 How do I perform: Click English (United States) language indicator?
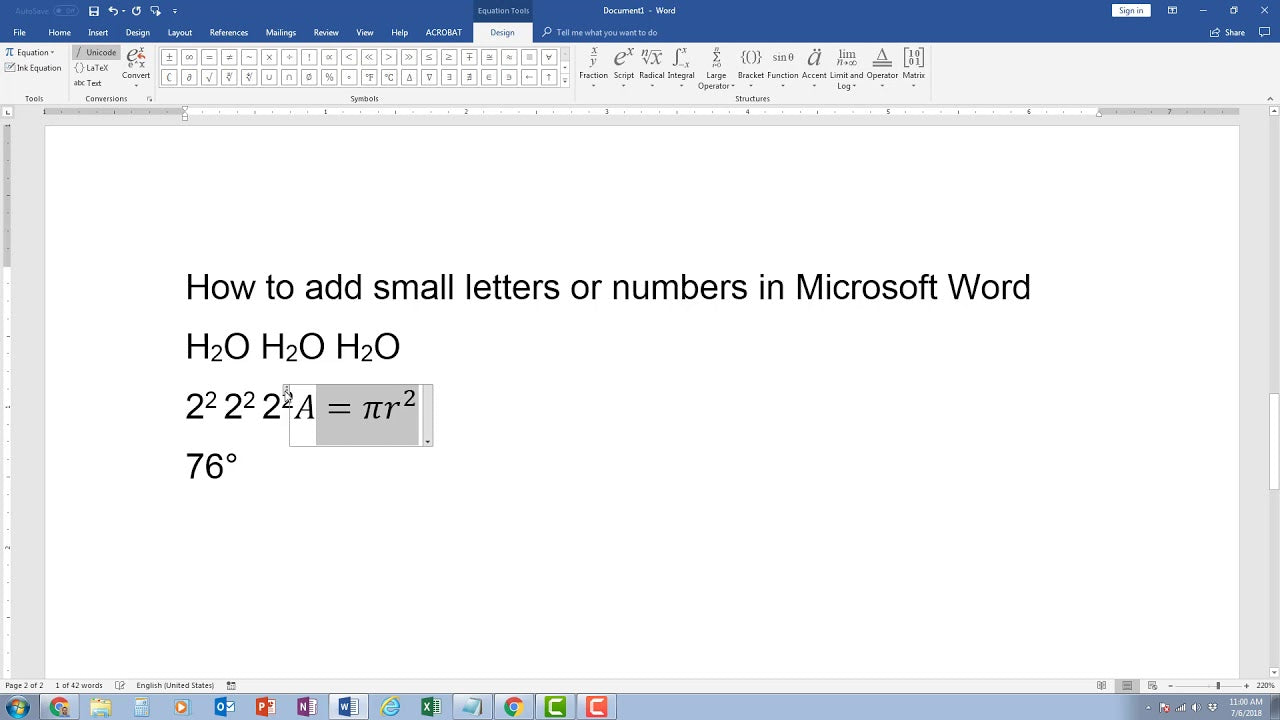click(x=175, y=685)
